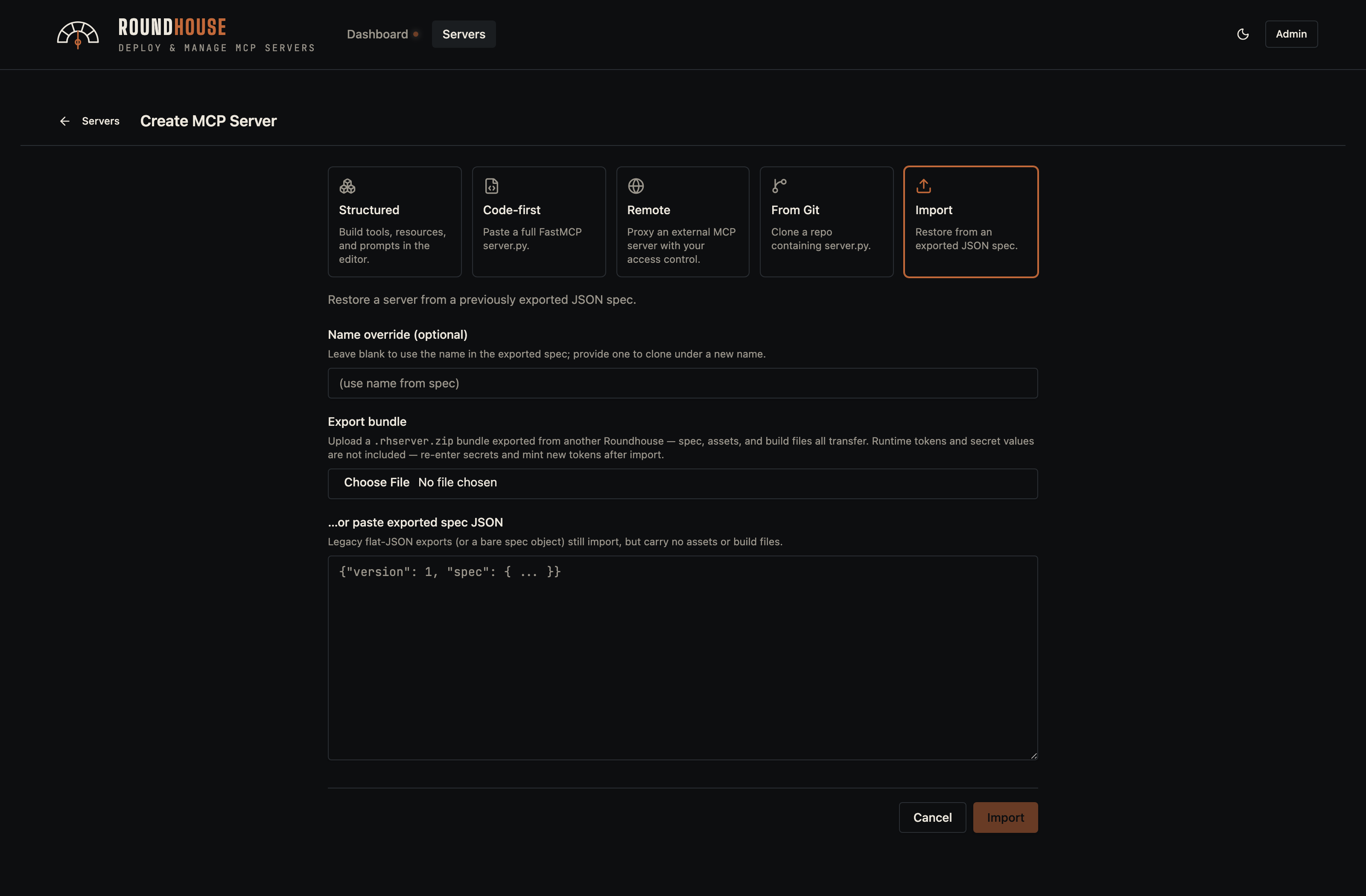Click the orange dot beside Dashboard
The image size is (1366, 896).
pyautogui.click(x=415, y=35)
